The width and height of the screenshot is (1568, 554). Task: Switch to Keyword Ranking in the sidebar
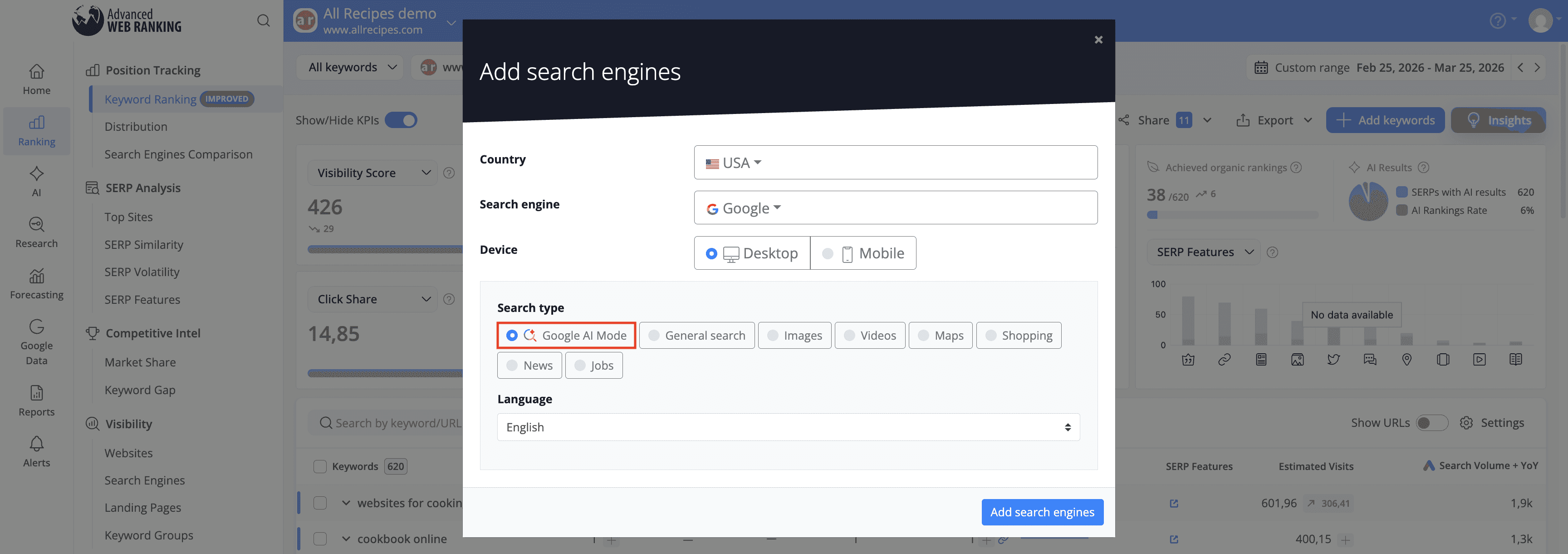point(150,99)
